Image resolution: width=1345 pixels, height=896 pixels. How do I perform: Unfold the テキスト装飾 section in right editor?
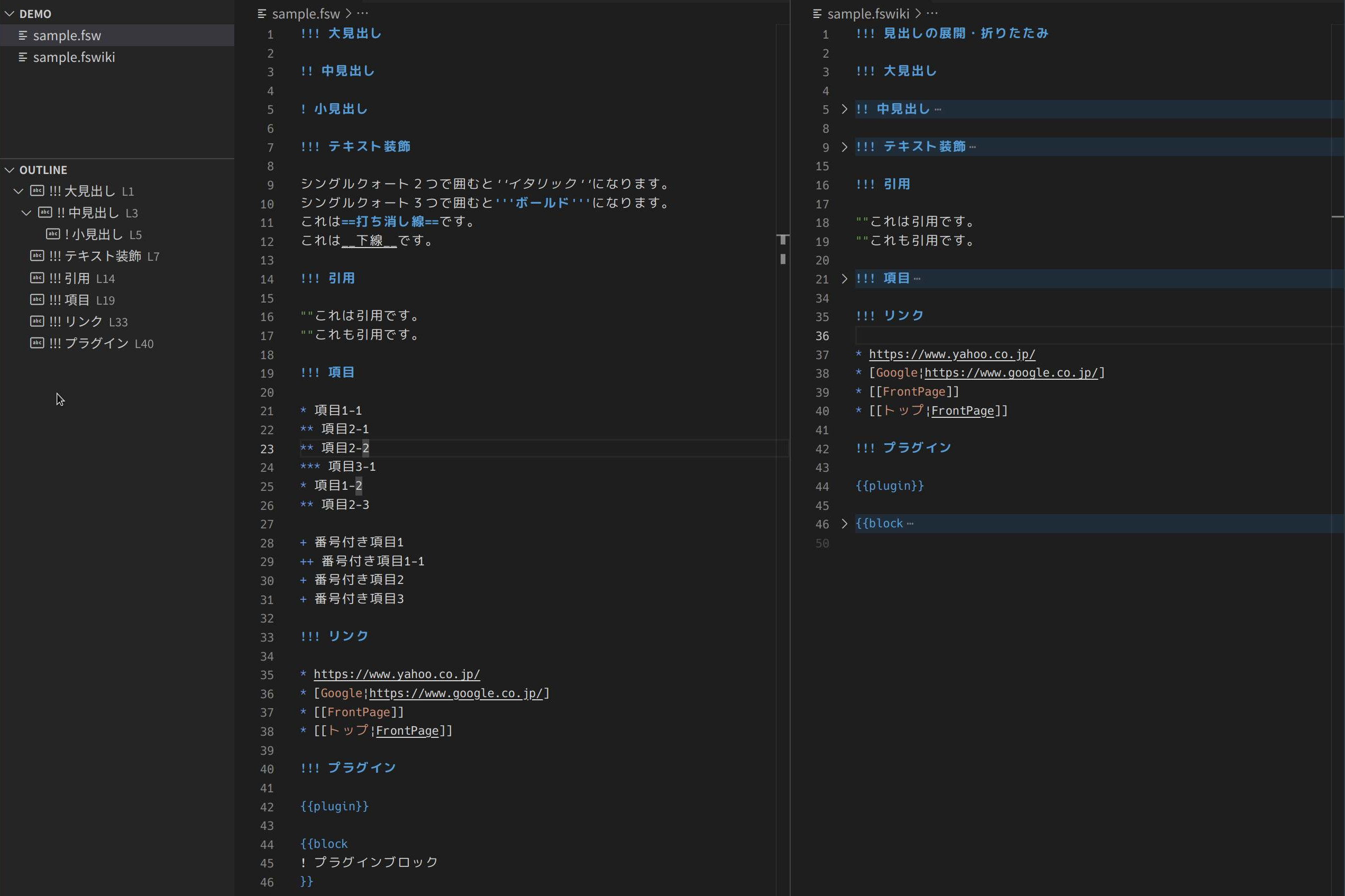[845, 147]
